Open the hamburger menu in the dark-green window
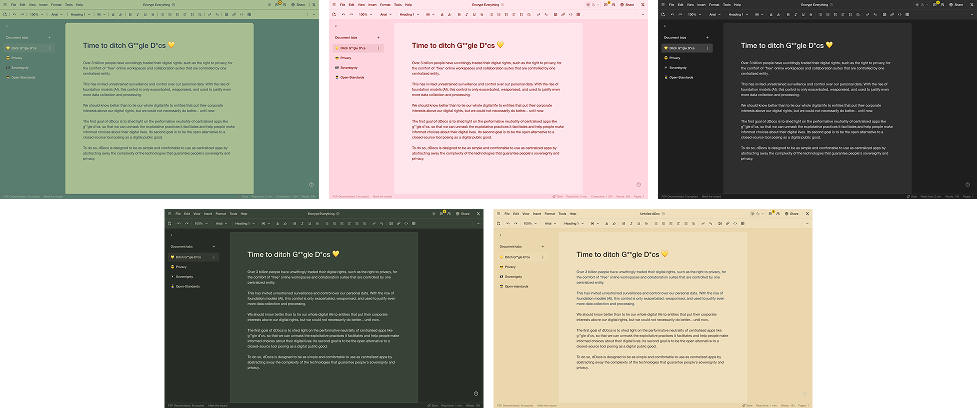The image size is (977, 408). click(x=169, y=213)
